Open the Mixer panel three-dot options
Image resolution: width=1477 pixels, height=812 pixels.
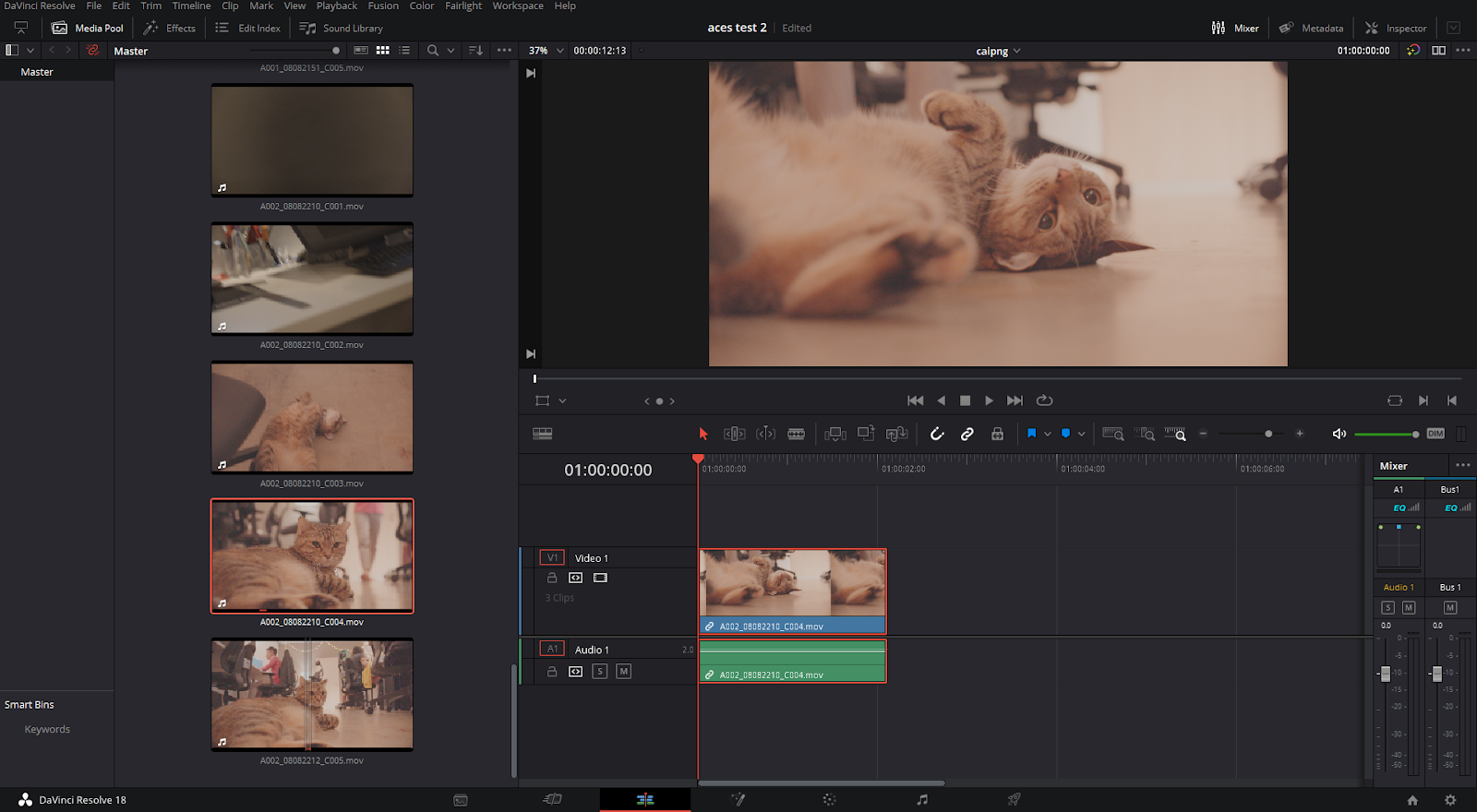[x=1463, y=465]
